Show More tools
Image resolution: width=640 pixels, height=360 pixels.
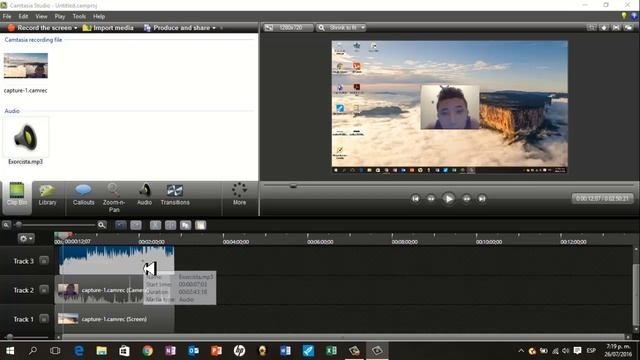(239, 194)
